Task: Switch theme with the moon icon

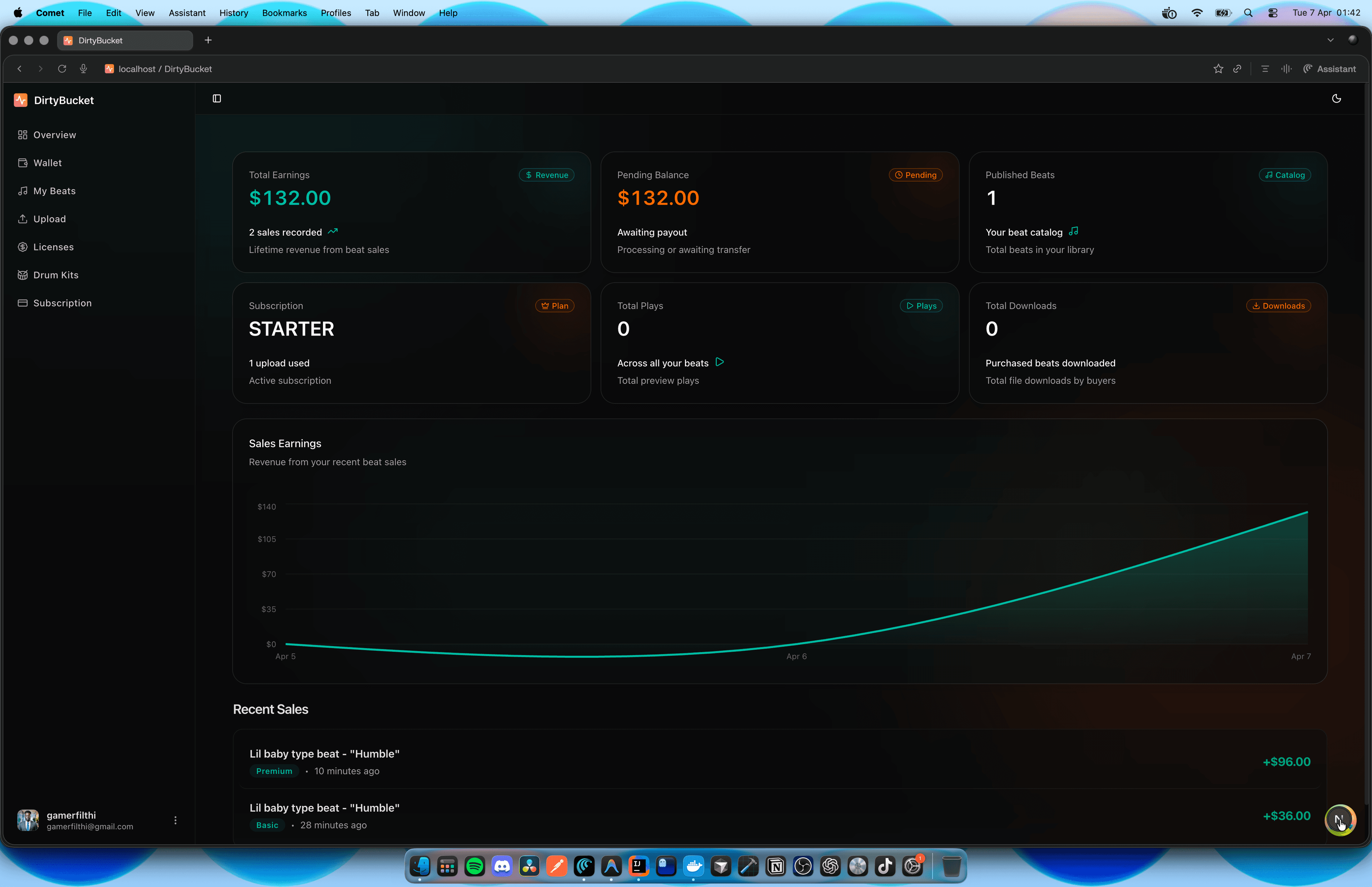Action: pos(1336,99)
